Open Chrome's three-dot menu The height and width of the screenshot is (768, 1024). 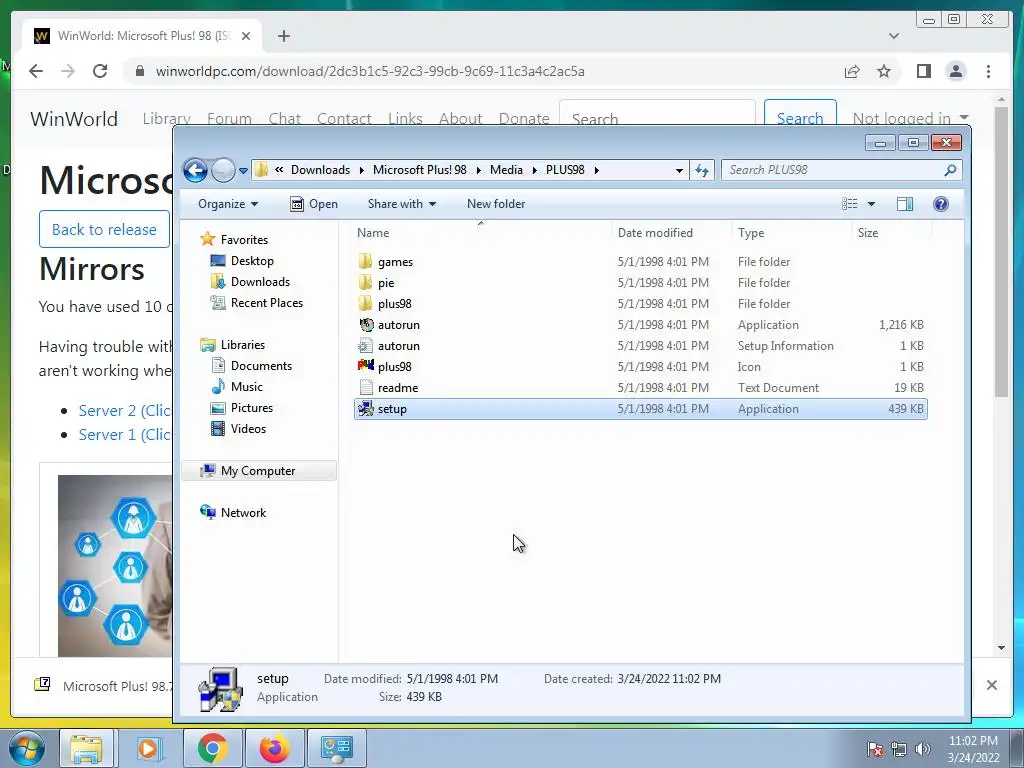pos(988,71)
